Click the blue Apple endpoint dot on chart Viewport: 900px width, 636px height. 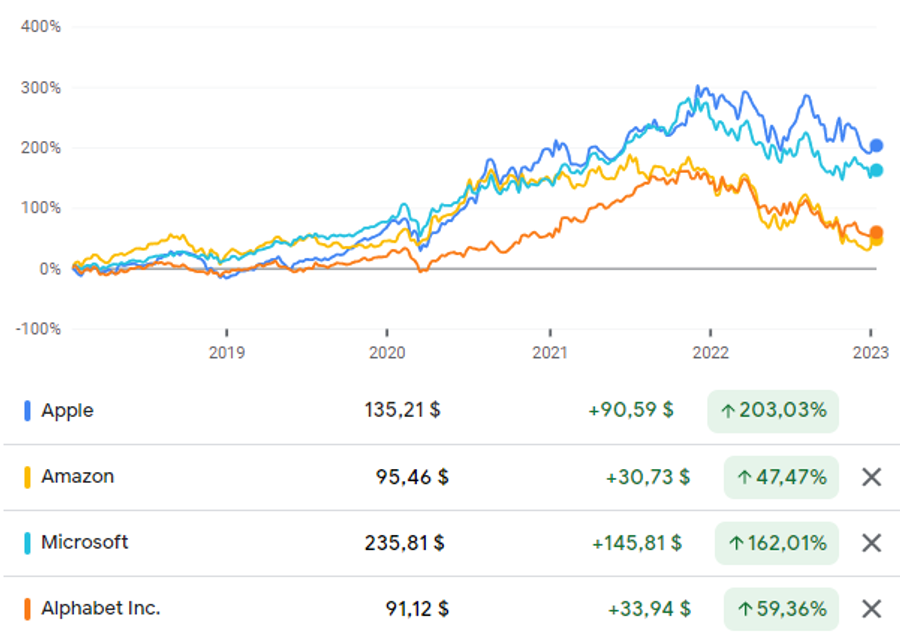pos(876,146)
